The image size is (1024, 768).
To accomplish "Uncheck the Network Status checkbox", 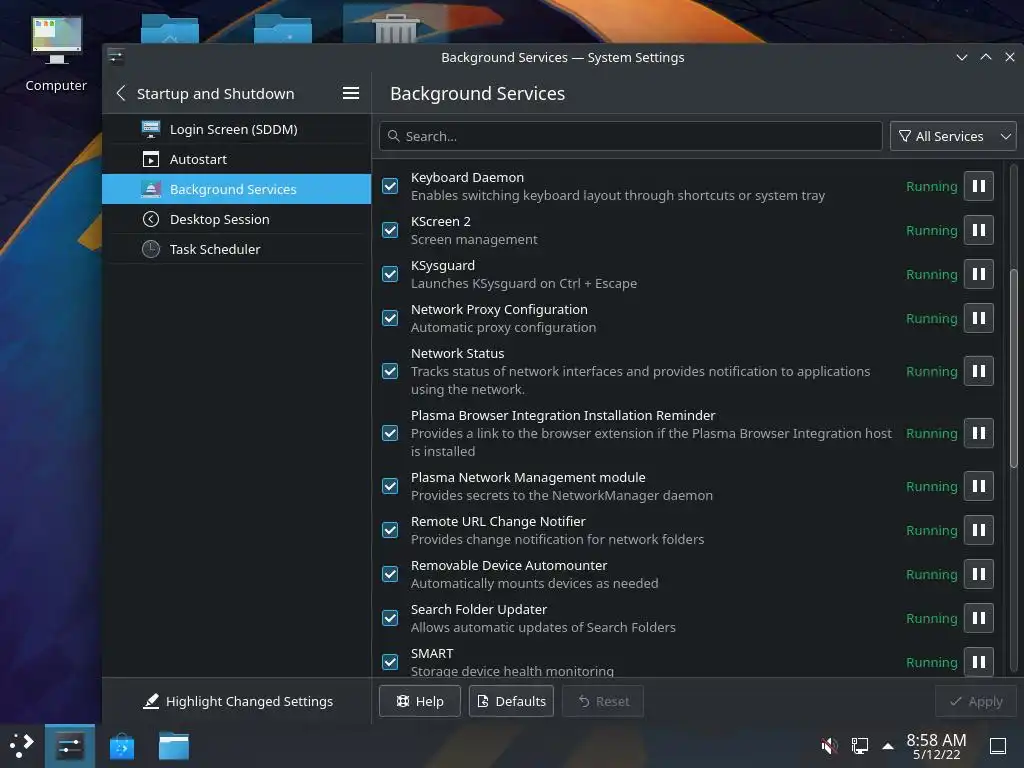I will (390, 371).
